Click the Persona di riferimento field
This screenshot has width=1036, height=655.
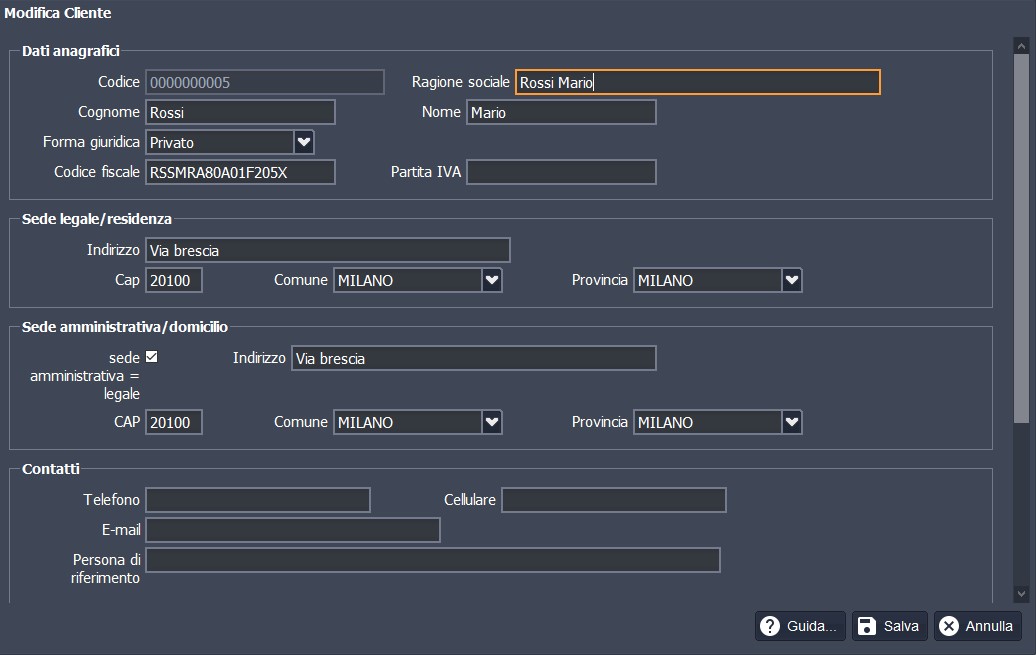pos(432,560)
